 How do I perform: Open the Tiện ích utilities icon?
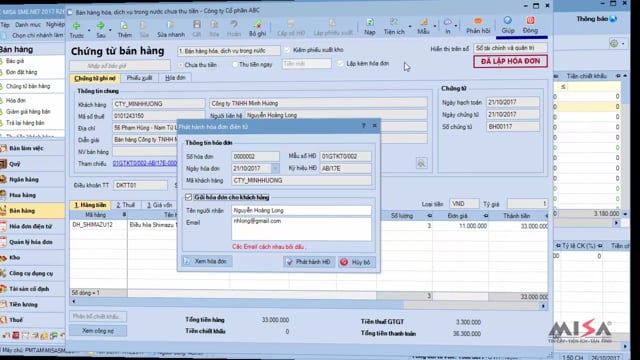point(394,23)
